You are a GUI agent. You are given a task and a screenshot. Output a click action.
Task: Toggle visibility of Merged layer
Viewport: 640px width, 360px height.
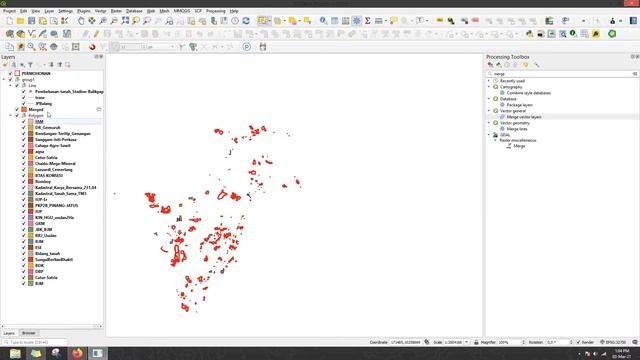point(17,109)
